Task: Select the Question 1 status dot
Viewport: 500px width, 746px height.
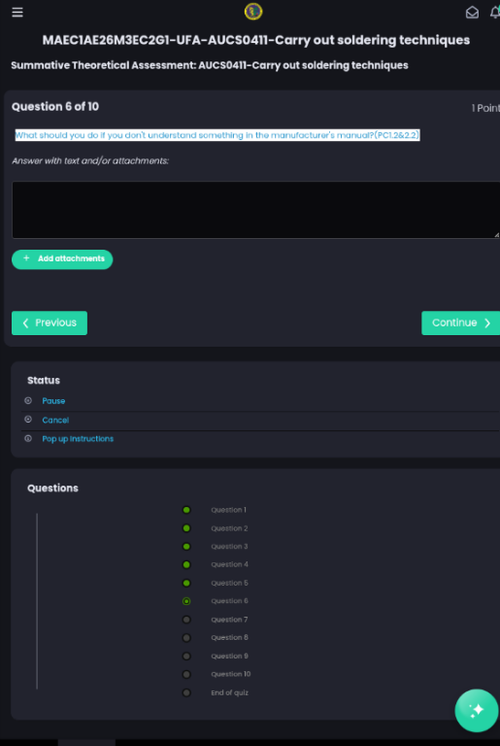Action: pos(186,510)
